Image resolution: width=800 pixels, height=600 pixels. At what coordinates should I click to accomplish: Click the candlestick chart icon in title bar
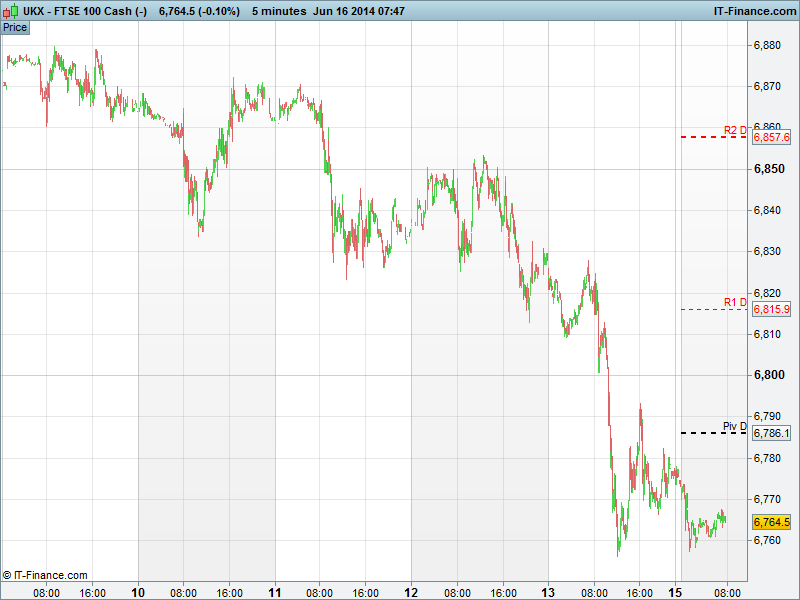[x=10, y=10]
